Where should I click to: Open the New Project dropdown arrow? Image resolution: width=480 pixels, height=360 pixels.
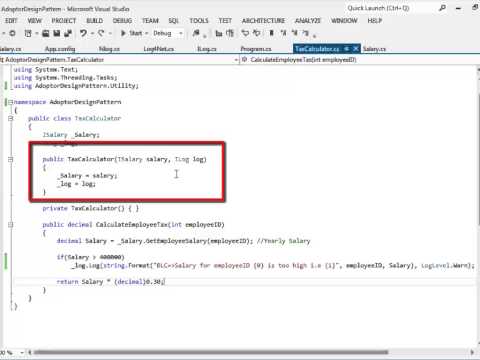click(x=36, y=33)
